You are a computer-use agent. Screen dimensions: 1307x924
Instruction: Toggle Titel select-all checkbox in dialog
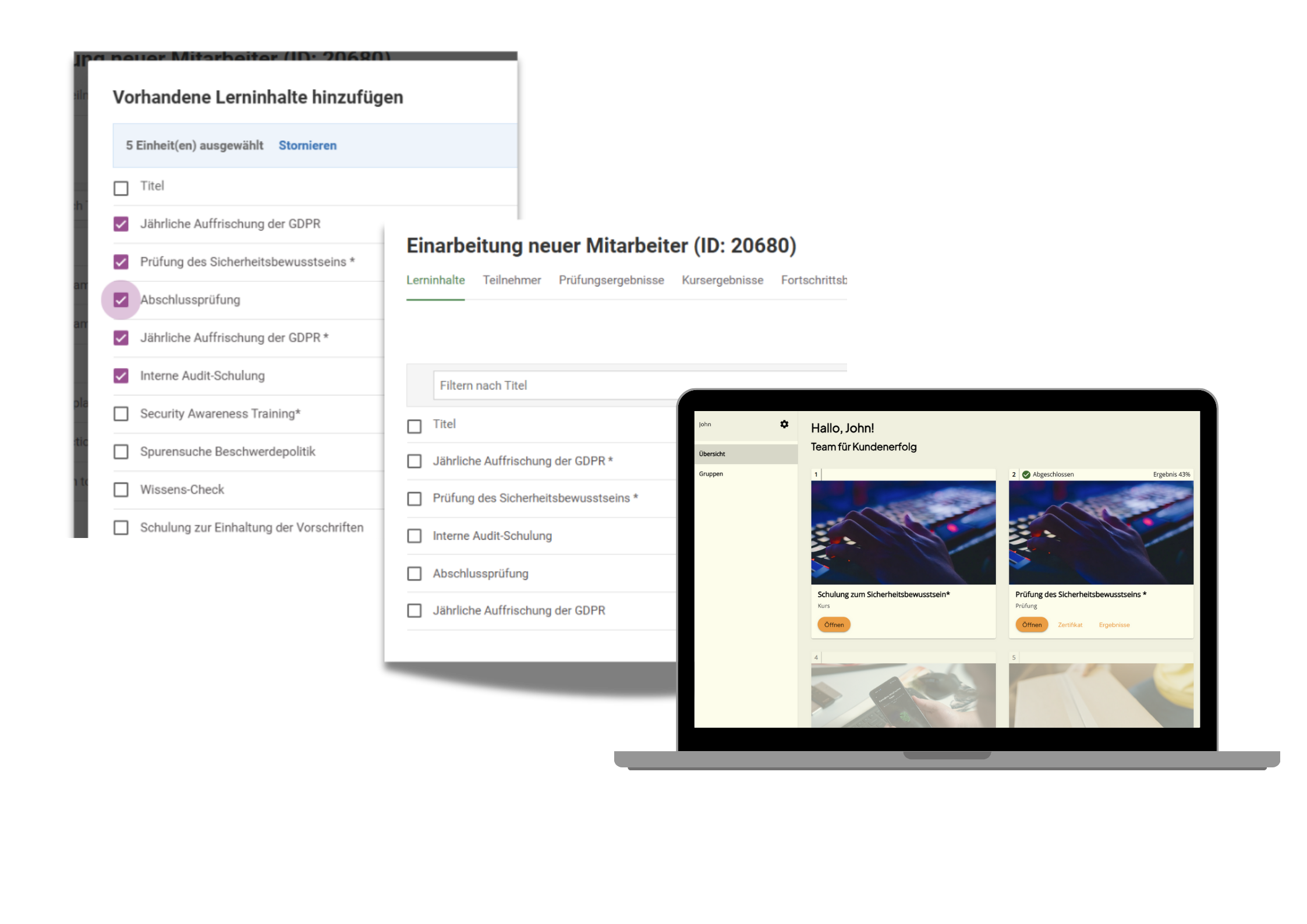[x=121, y=188]
